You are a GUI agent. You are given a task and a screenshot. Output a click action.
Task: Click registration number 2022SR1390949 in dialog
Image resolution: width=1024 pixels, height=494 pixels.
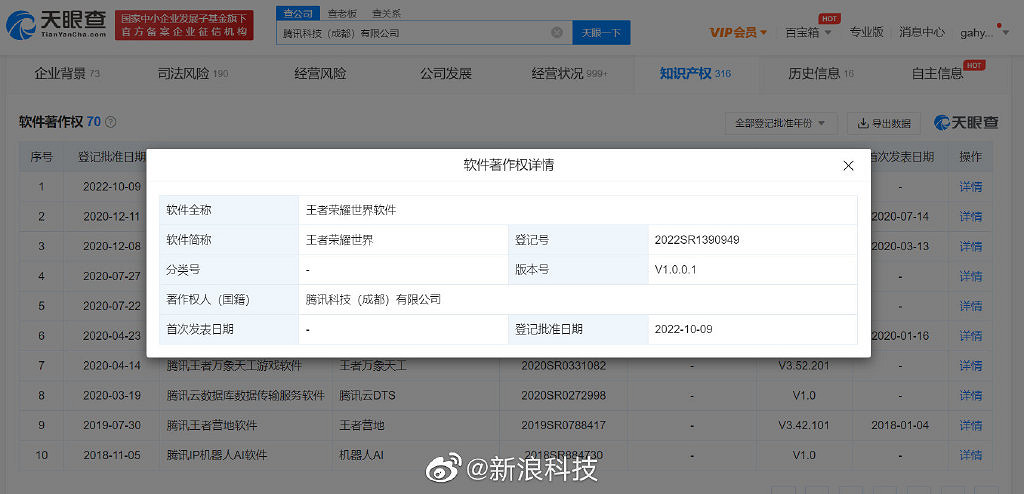(x=697, y=240)
